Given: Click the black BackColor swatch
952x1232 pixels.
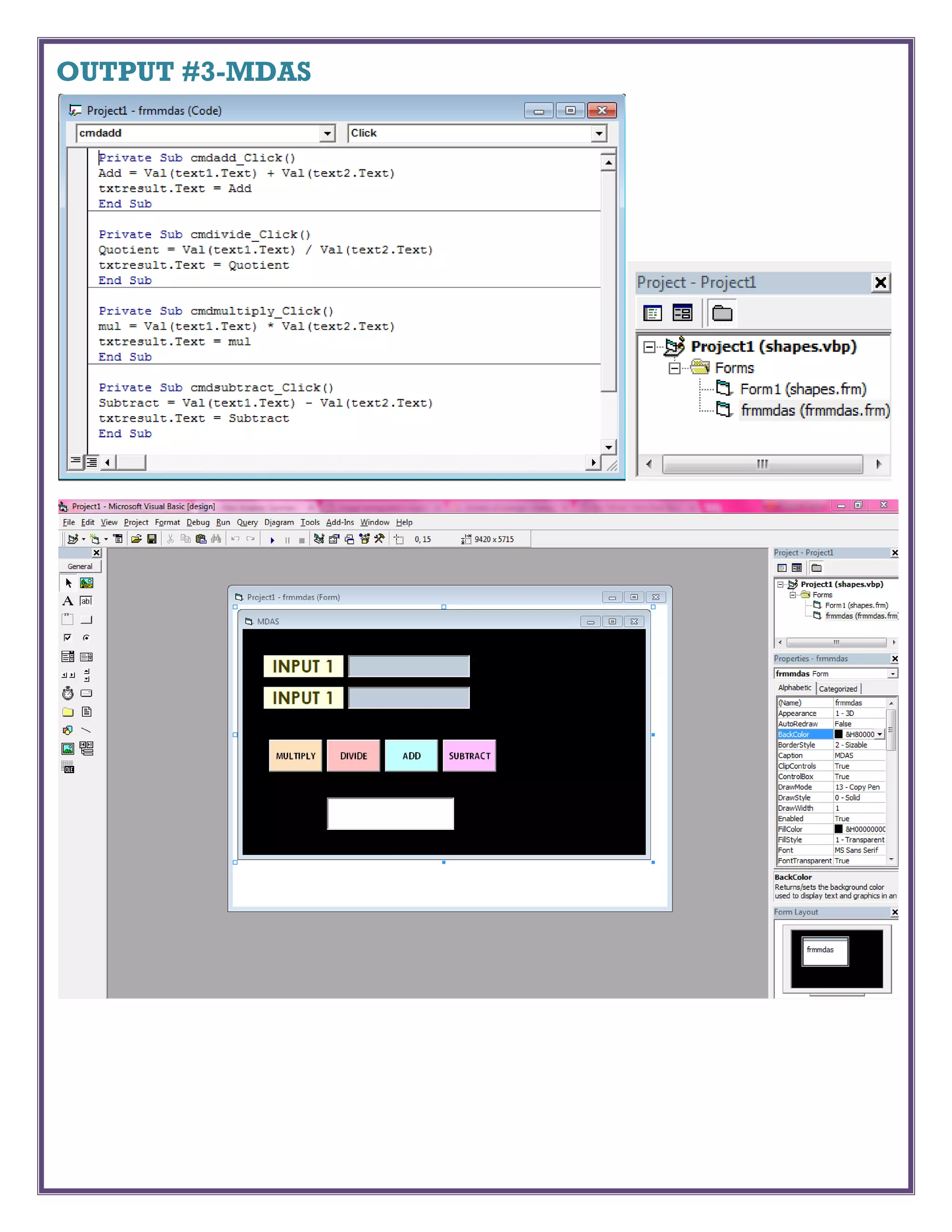Looking at the screenshot, I should point(839,735).
